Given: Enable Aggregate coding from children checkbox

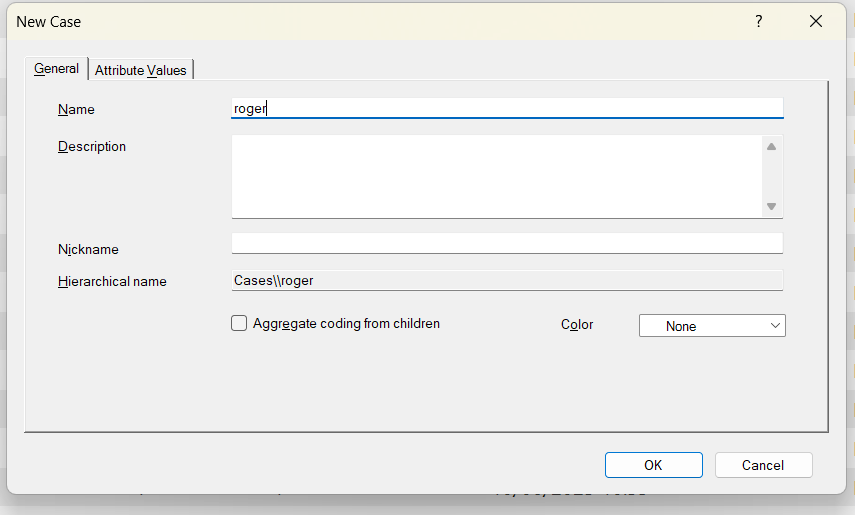Looking at the screenshot, I should tap(239, 324).
